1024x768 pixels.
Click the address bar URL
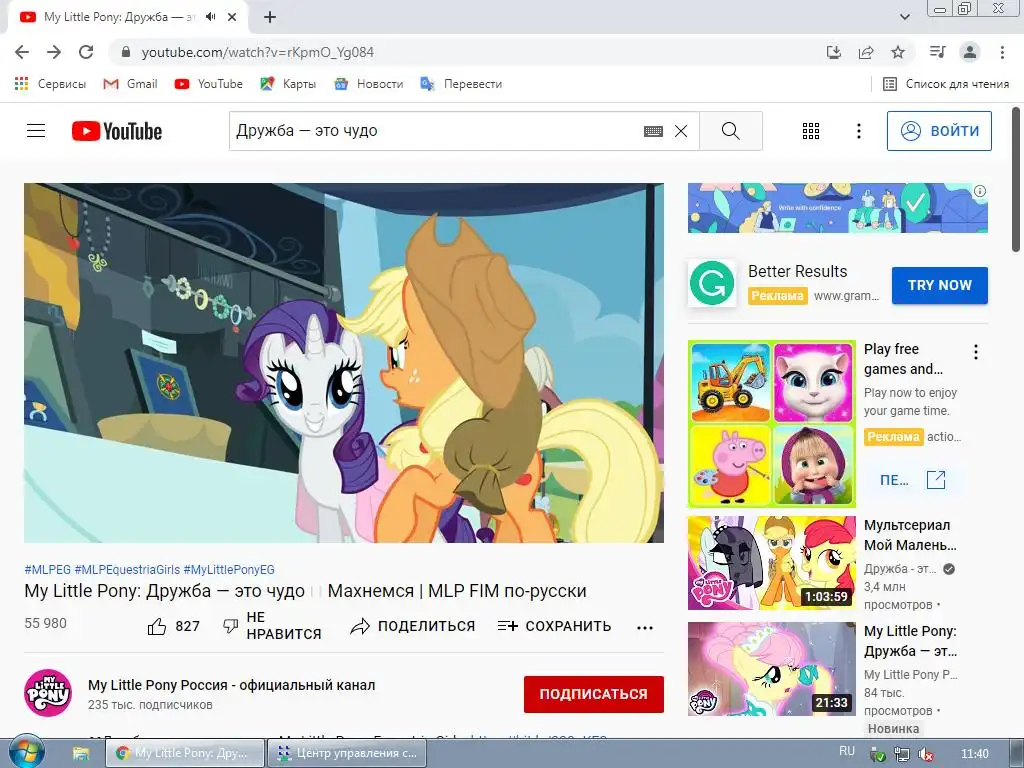[257, 52]
